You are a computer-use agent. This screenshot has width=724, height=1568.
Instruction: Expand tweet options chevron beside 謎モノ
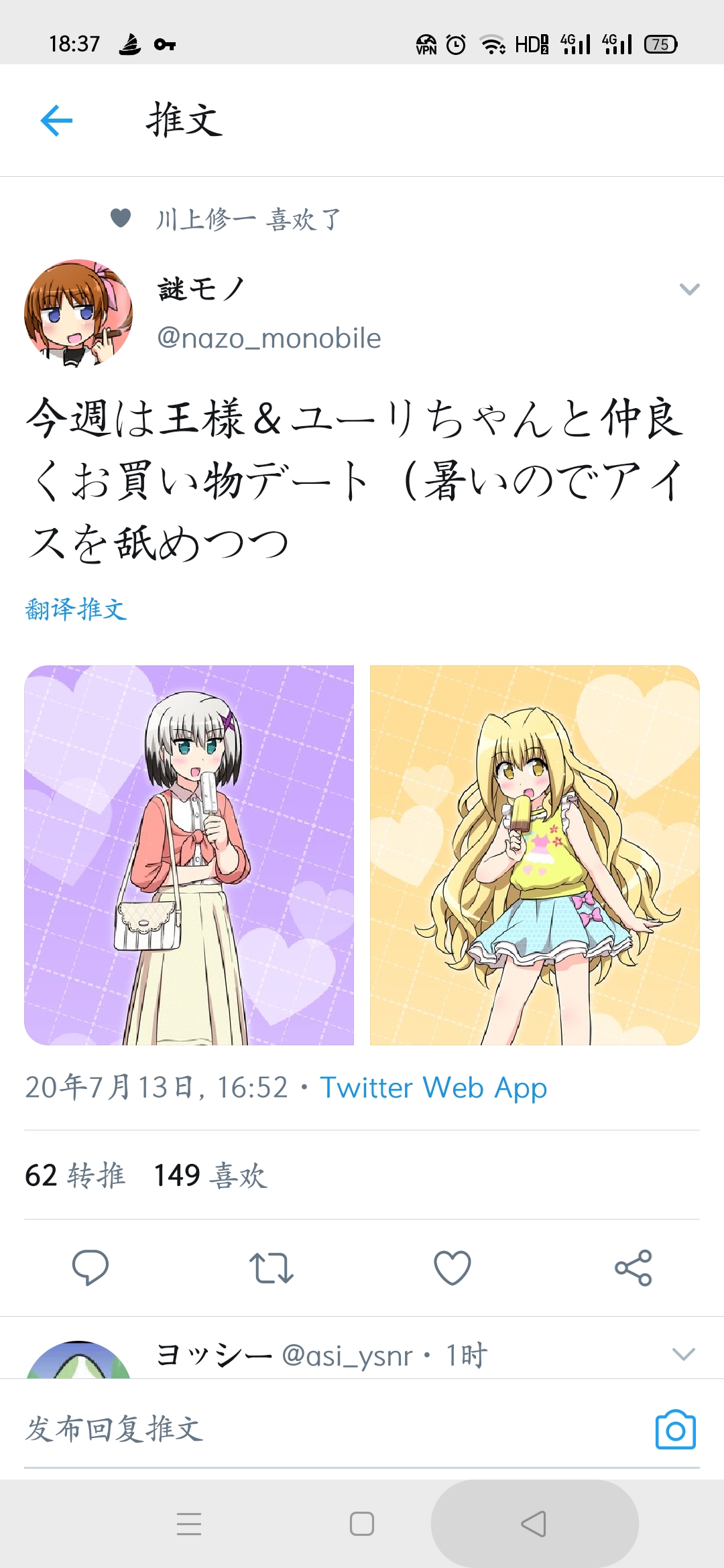coord(689,289)
